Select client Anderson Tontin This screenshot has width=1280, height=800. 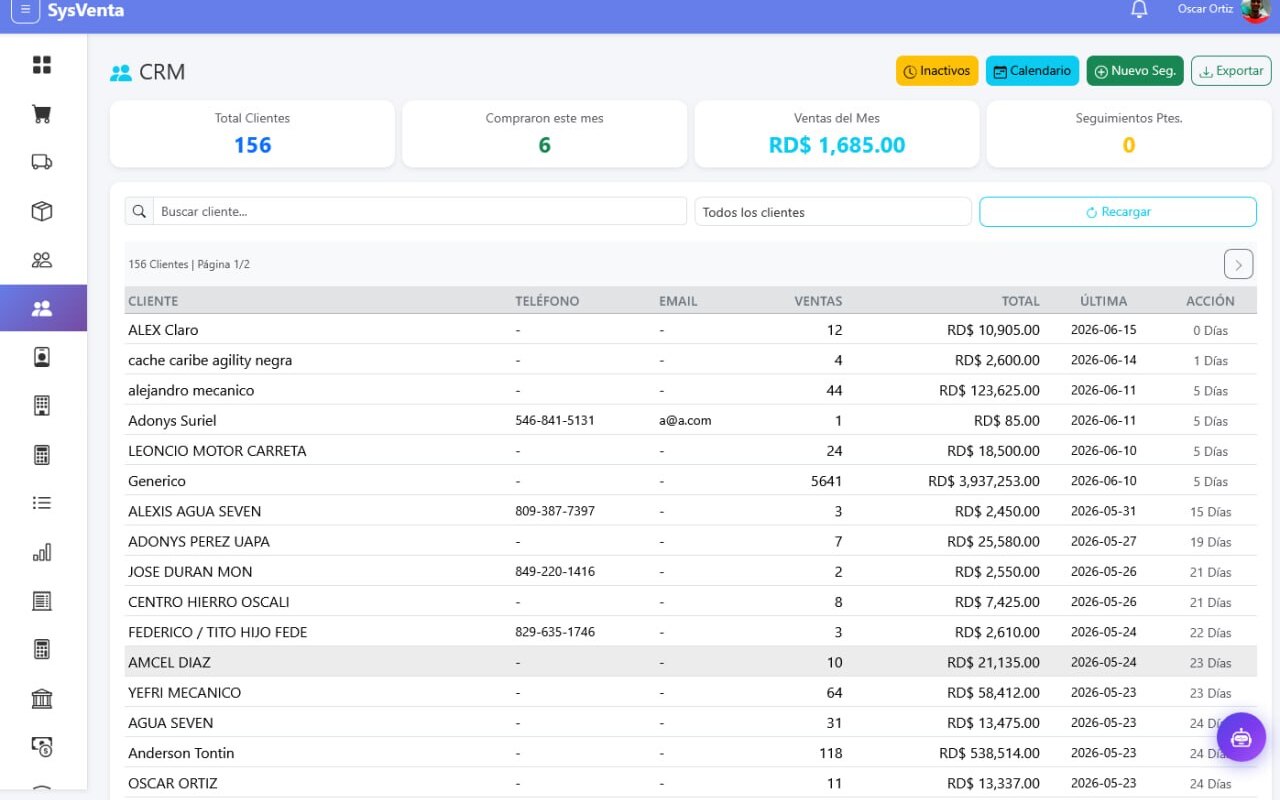181,753
